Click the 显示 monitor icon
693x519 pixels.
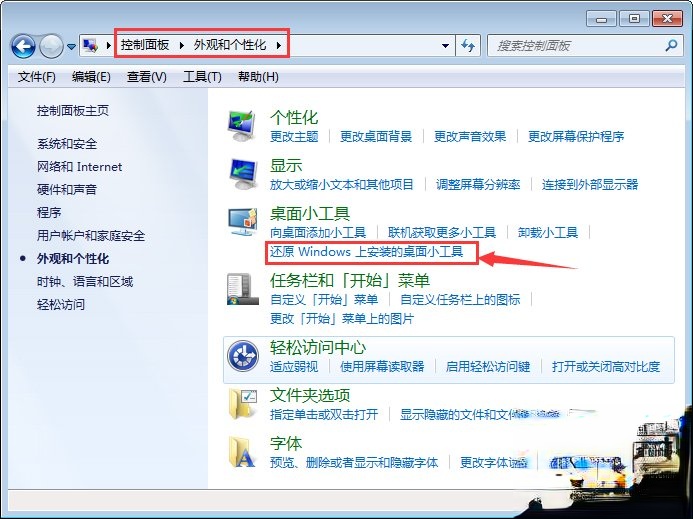242,174
